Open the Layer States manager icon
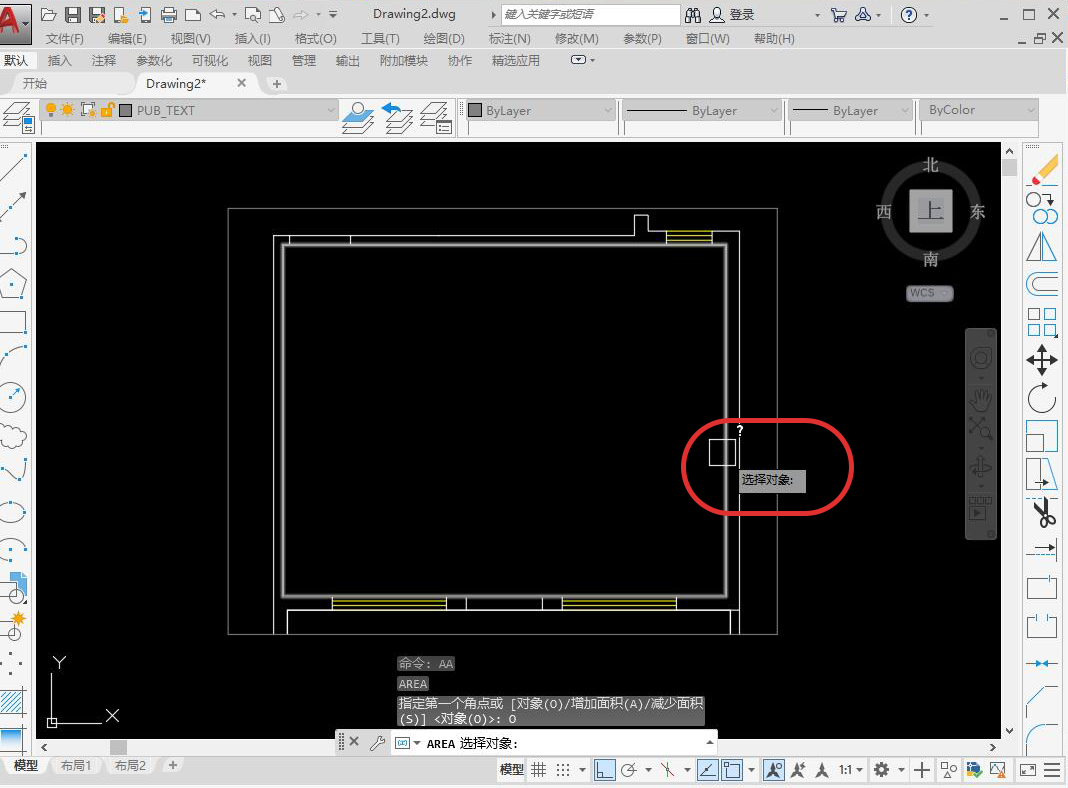The image size is (1068, 788). tap(436, 117)
